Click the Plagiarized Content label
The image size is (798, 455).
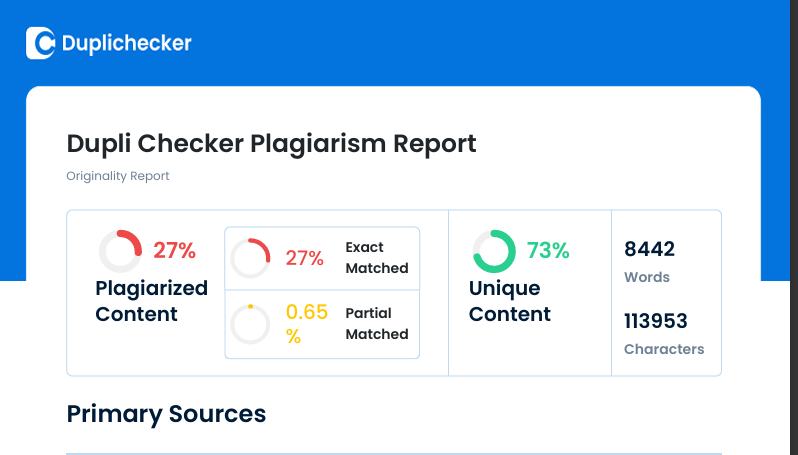click(x=151, y=301)
